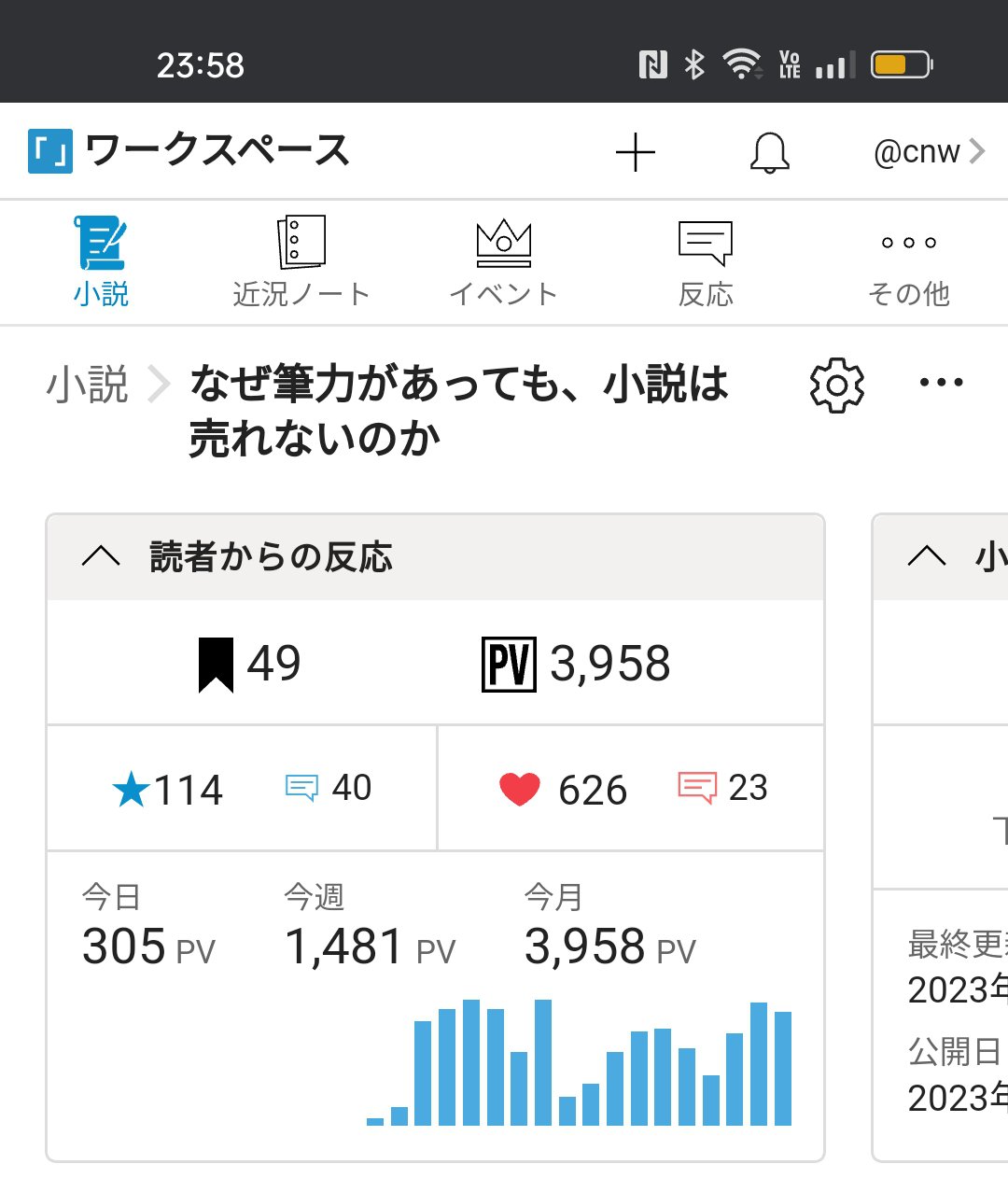The width and height of the screenshot is (1008, 1192).
Task: Collapse the second panel on the right
Action: pos(926,557)
